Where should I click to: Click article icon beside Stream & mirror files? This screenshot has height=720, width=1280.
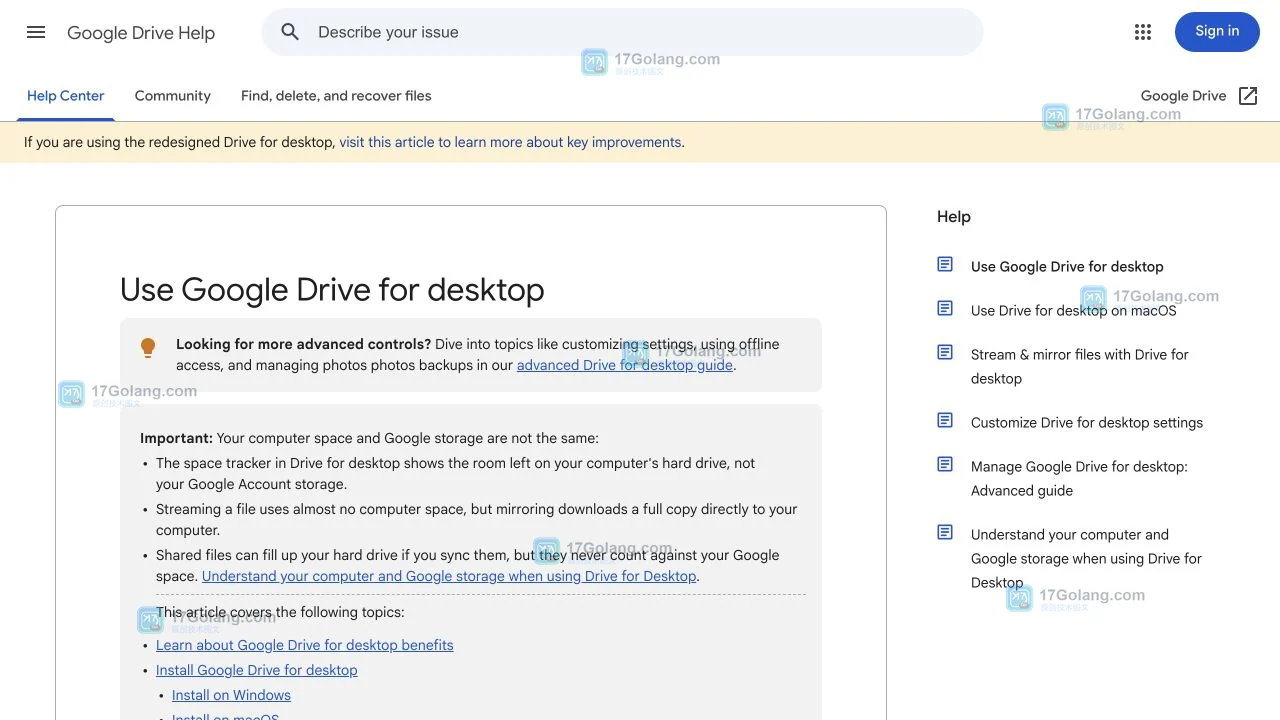(945, 352)
